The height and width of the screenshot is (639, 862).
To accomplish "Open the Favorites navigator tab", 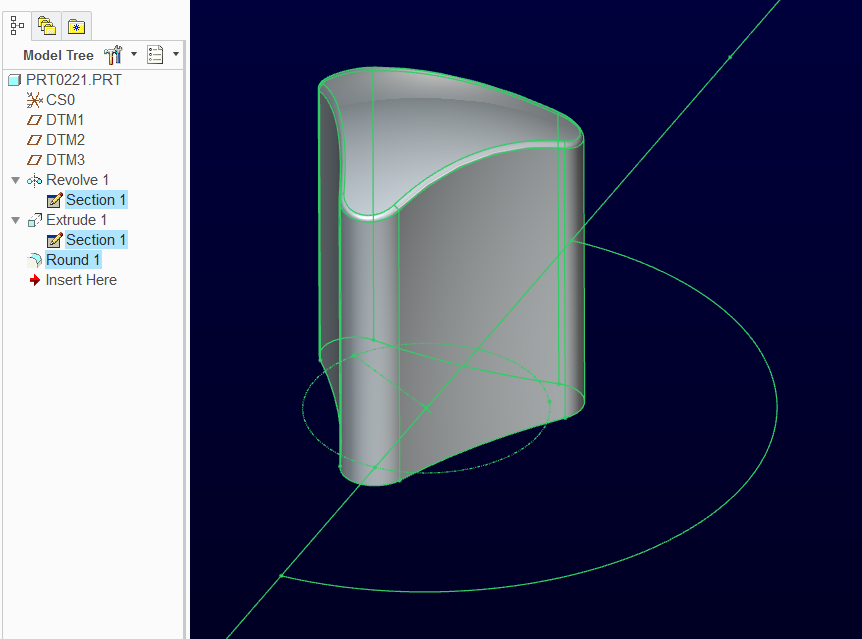I will [x=76, y=26].
